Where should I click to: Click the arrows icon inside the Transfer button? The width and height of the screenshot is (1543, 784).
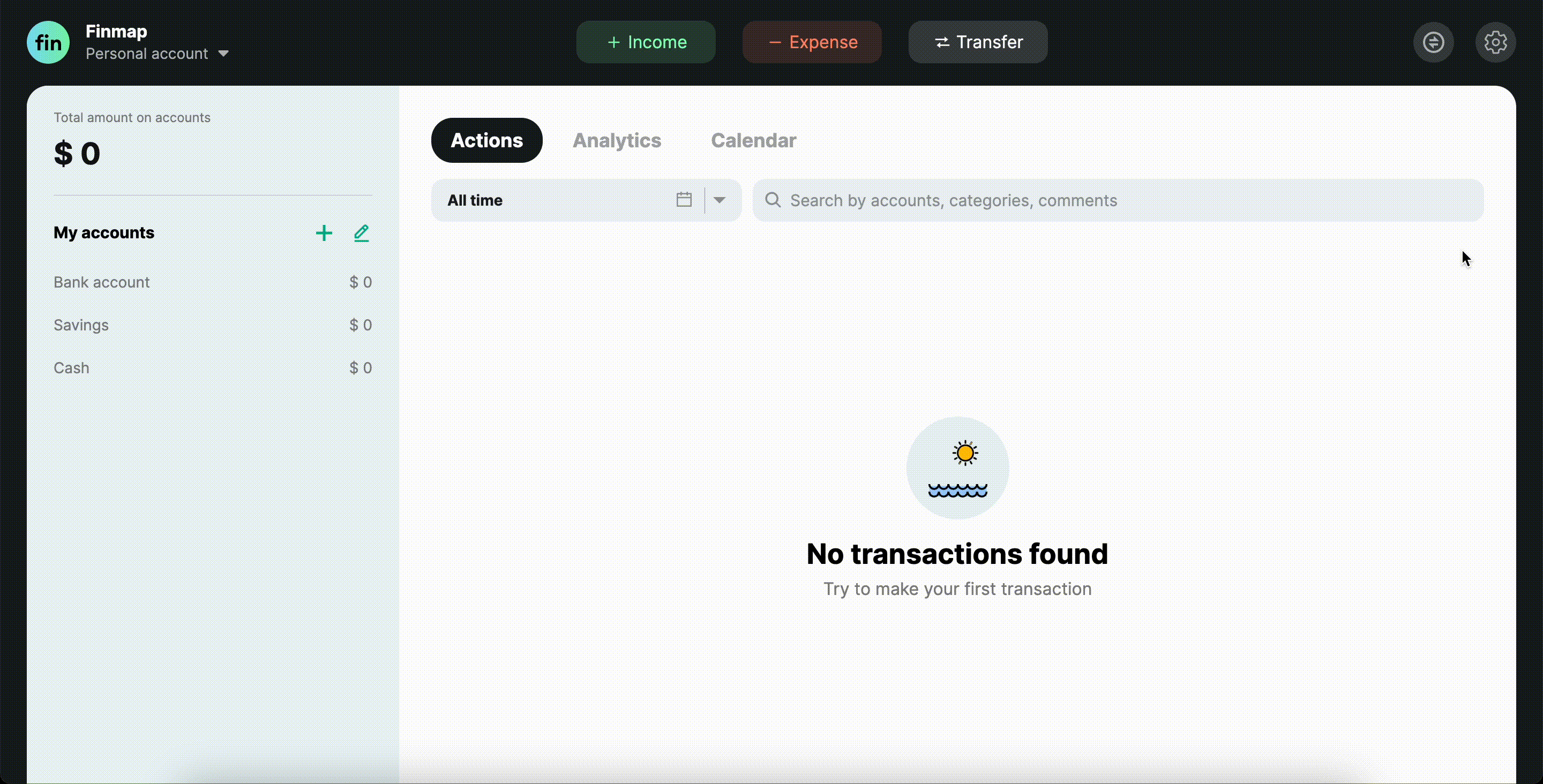tap(942, 42)
